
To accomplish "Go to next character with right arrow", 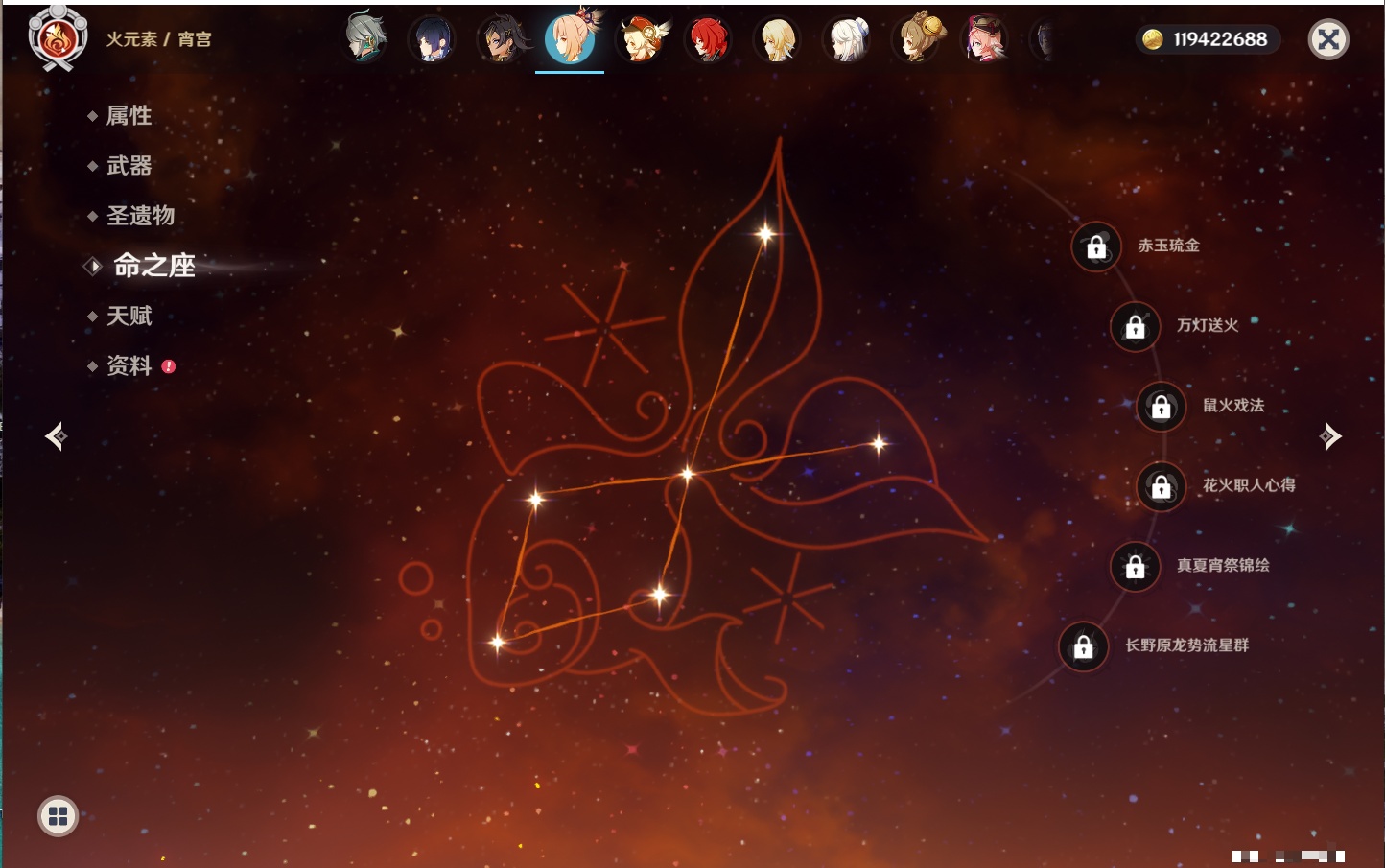I will [1329, 436].
